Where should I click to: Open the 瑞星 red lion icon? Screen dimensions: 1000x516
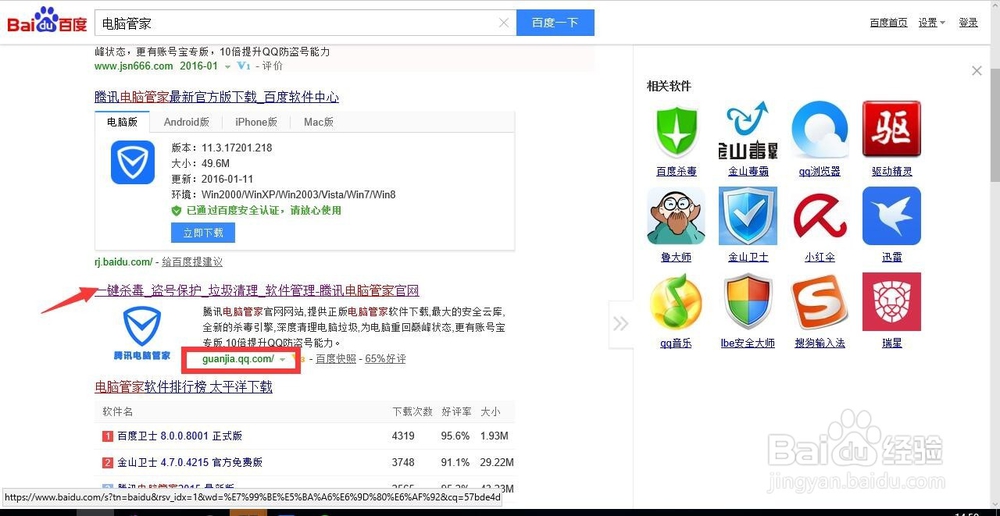point(891,302)
